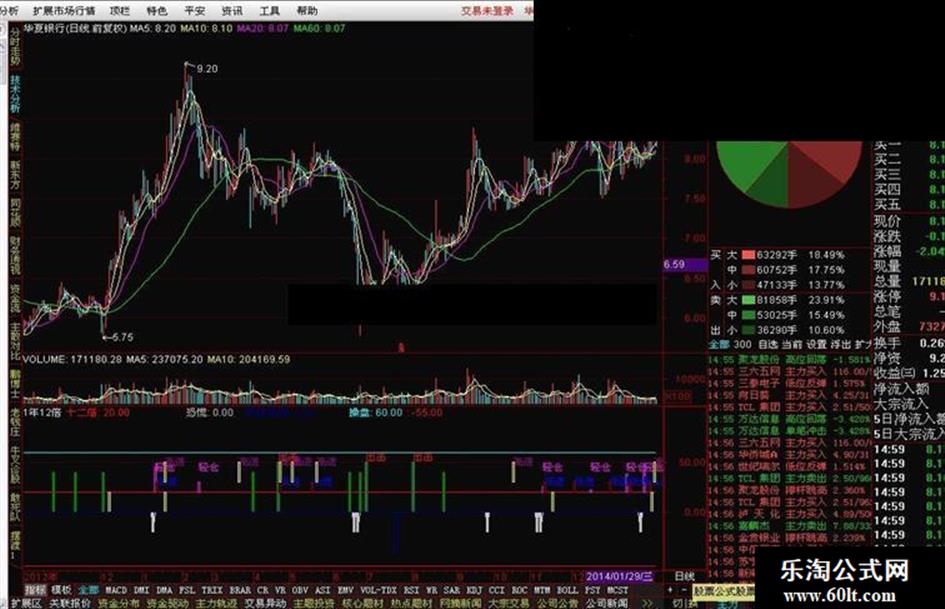Open 设置 in alert list toolbar
945x609 pixels.
(817, 344)
